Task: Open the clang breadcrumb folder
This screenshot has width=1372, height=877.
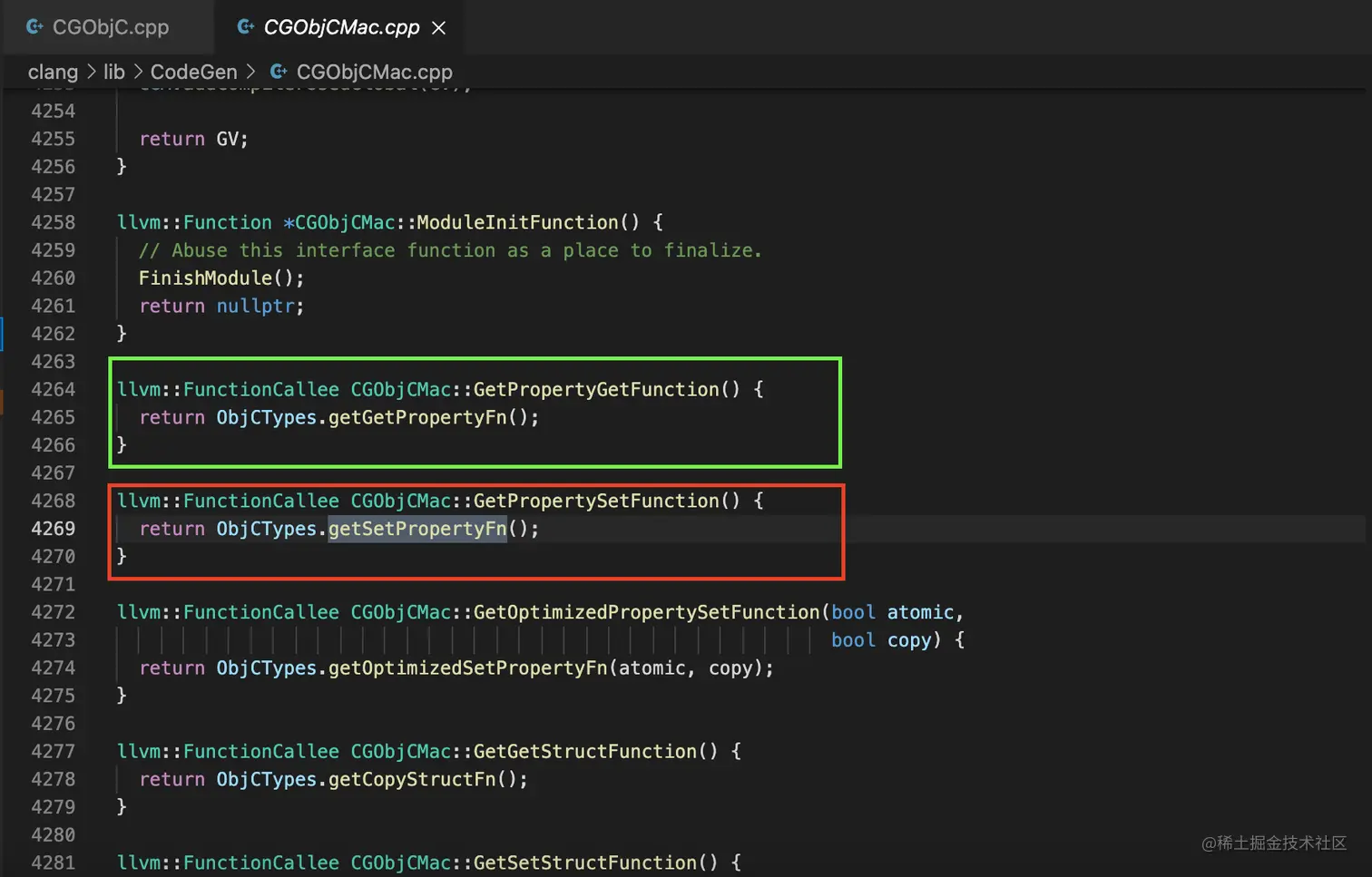Action: pyautogui.click(x=53, y=72)
